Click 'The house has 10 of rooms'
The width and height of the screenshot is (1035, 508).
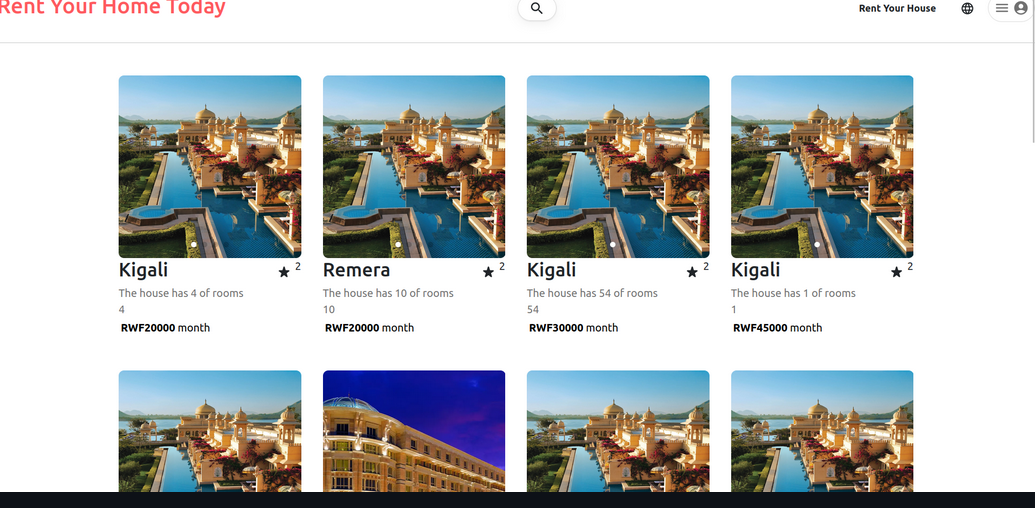pyautogui.click(x=388, y=293)
